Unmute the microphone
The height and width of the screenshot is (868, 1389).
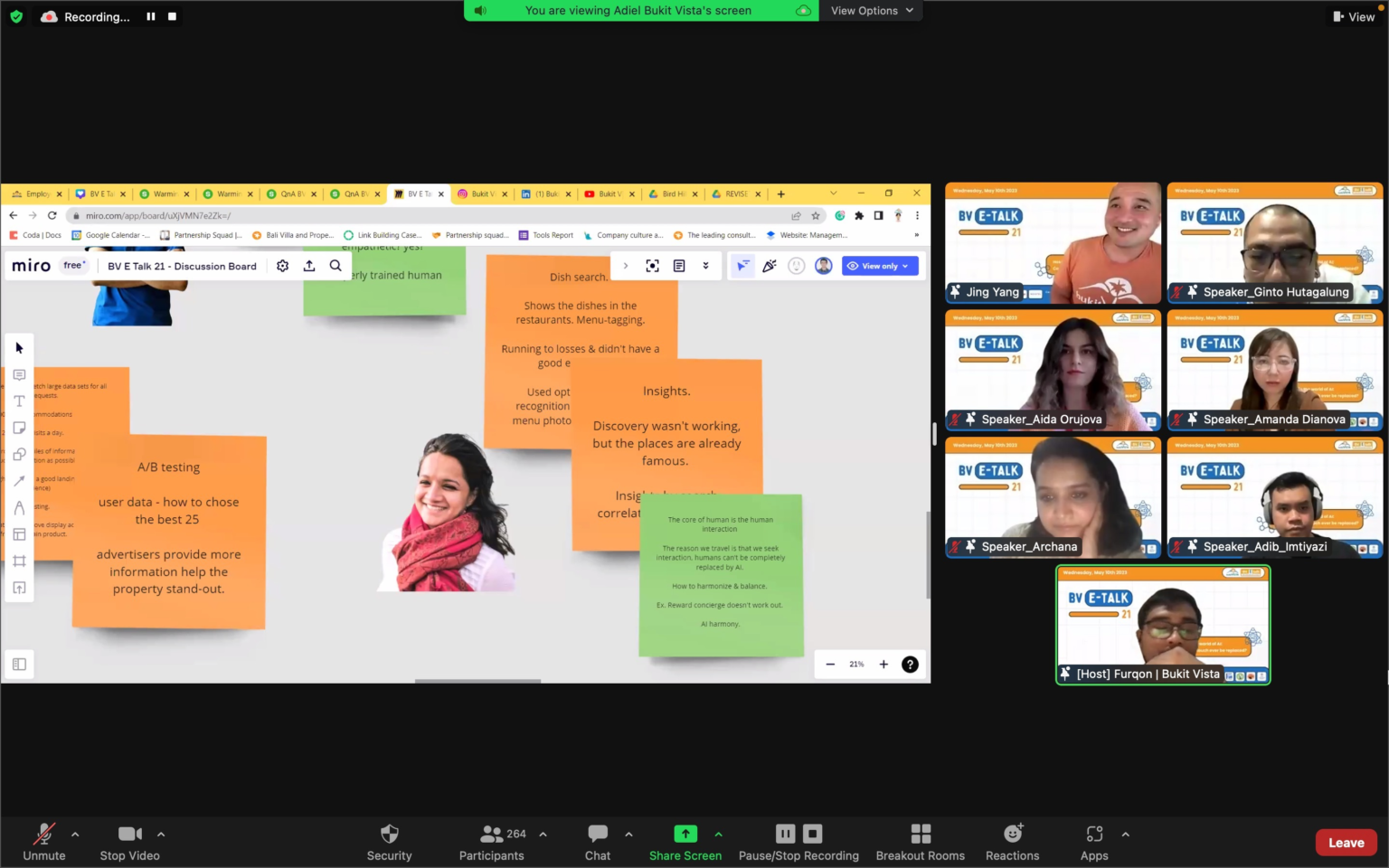pos(43,842)
